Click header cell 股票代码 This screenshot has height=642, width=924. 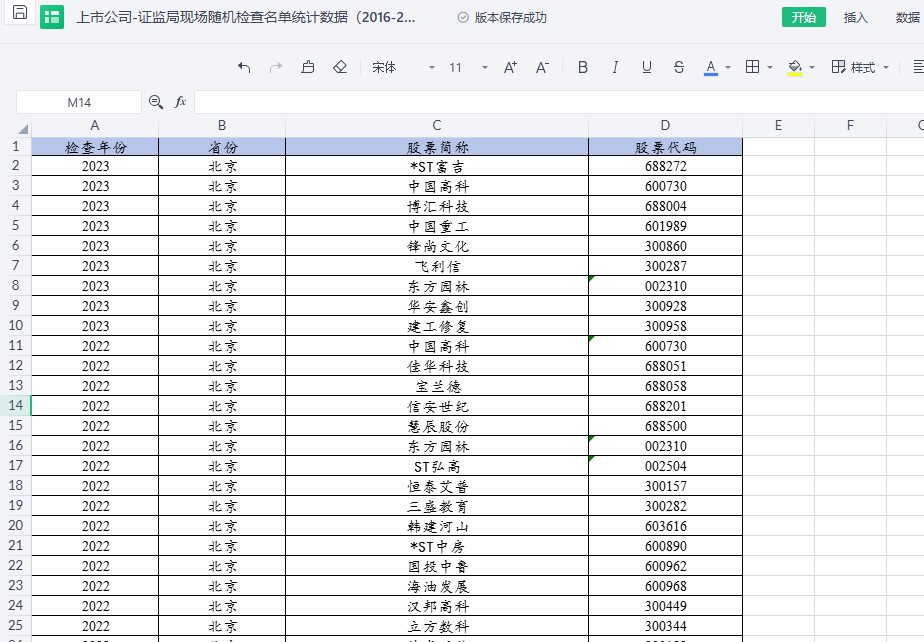click(665, 147)
